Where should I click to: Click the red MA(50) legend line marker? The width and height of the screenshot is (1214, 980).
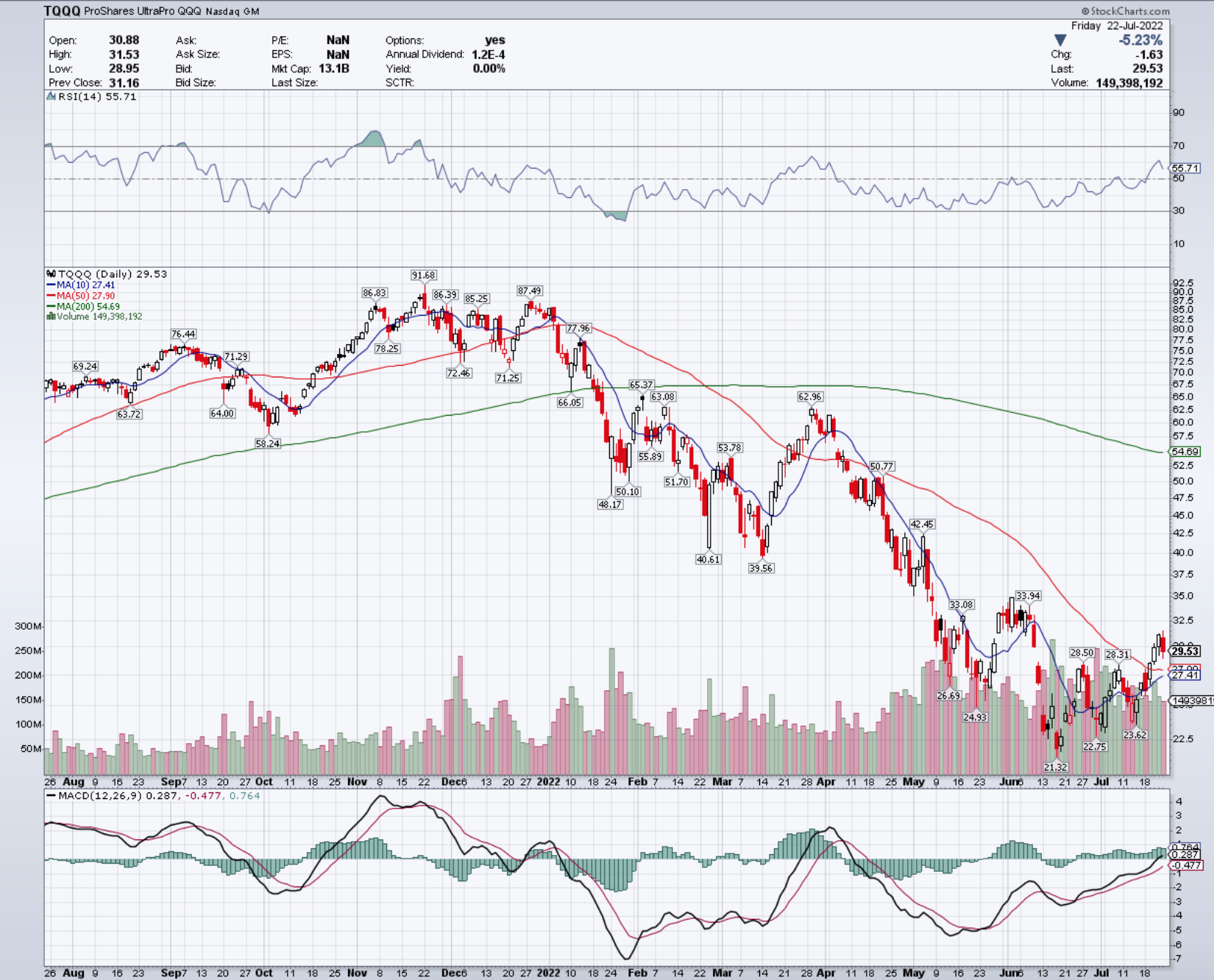[51, 296]
